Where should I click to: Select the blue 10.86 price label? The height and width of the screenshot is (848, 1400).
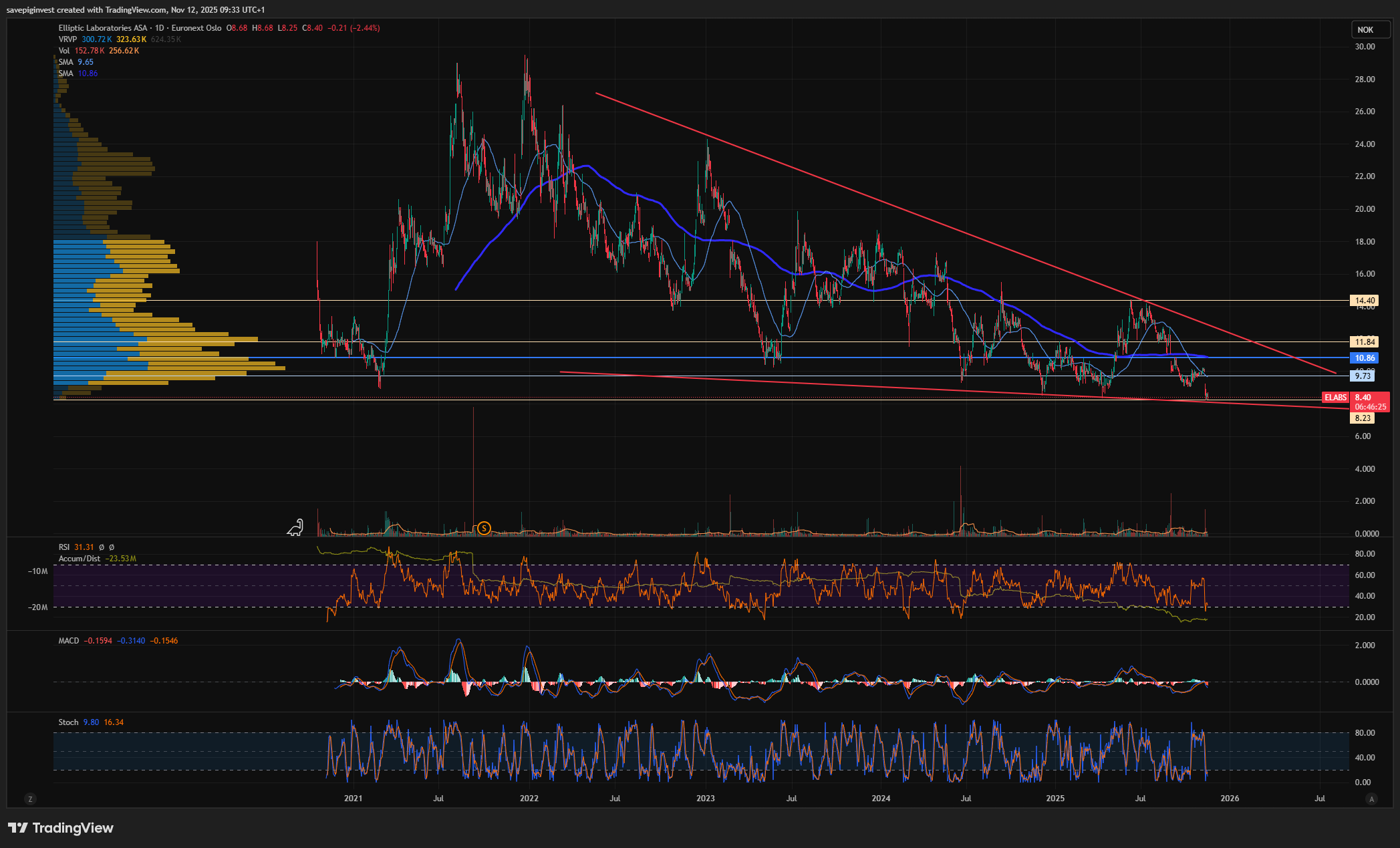1364,358
